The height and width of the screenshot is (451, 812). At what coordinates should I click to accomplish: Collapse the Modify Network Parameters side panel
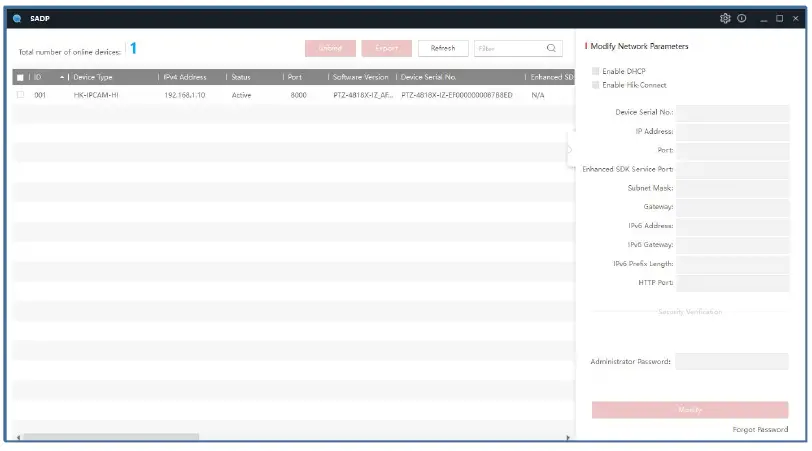click(570, 150)
